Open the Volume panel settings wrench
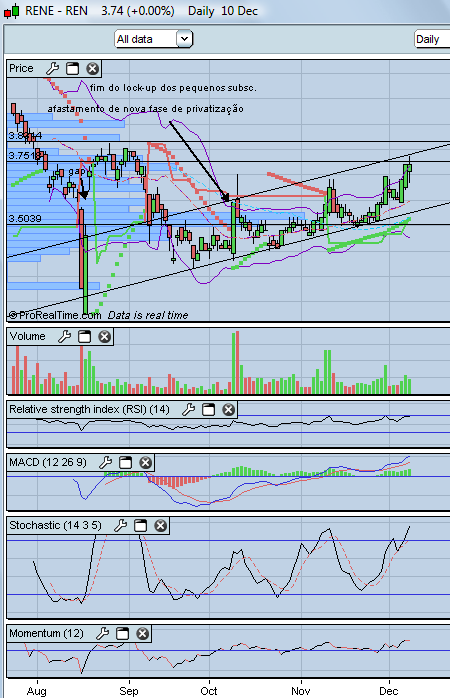This screenshot has height=698, width=450. (65, 337)
